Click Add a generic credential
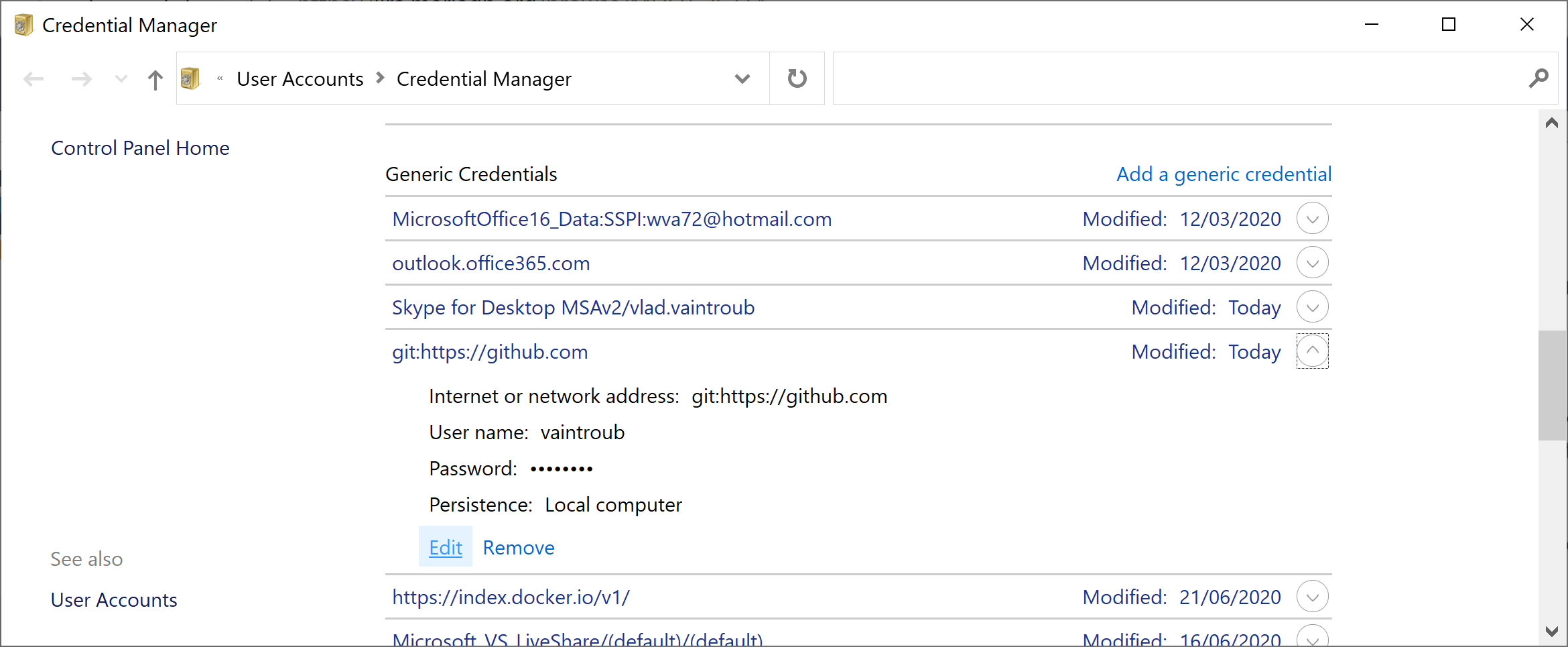 (x=1224, y=174)
